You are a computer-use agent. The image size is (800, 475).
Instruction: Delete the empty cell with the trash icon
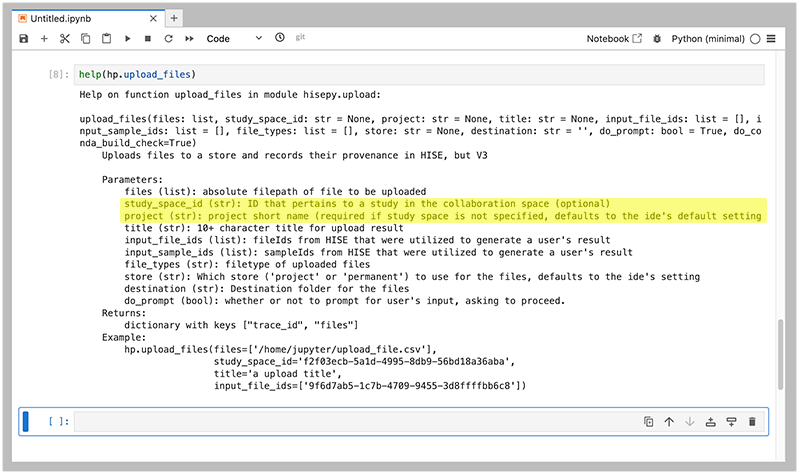(x=752, y=422)
